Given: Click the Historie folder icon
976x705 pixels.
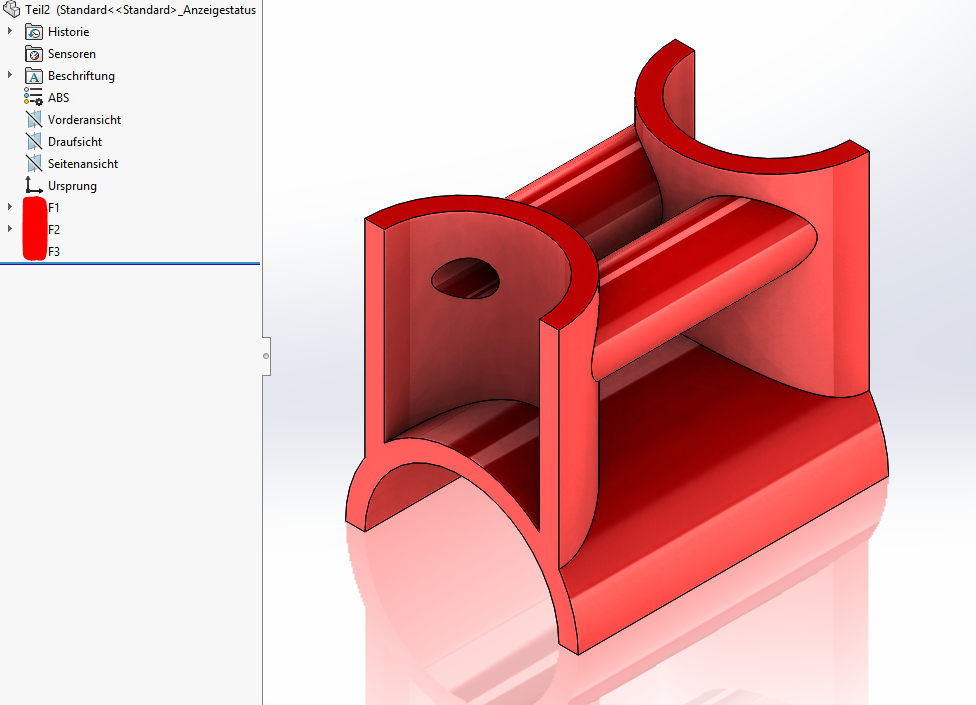Looking at the screenshot, I should pyautogui.click(x=34, y=32).
